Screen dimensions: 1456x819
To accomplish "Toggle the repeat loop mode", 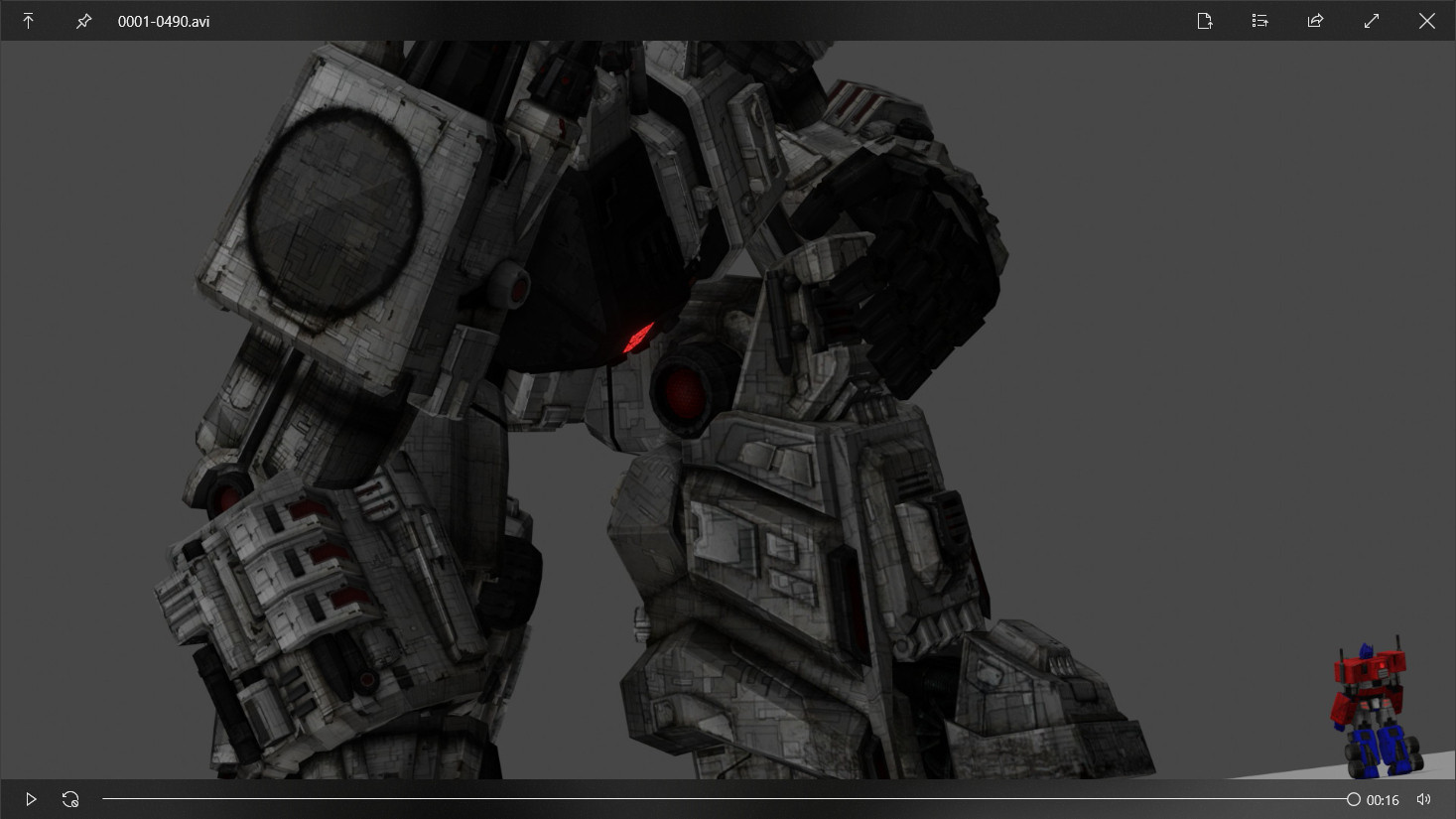I will click(x=70, y=799).
